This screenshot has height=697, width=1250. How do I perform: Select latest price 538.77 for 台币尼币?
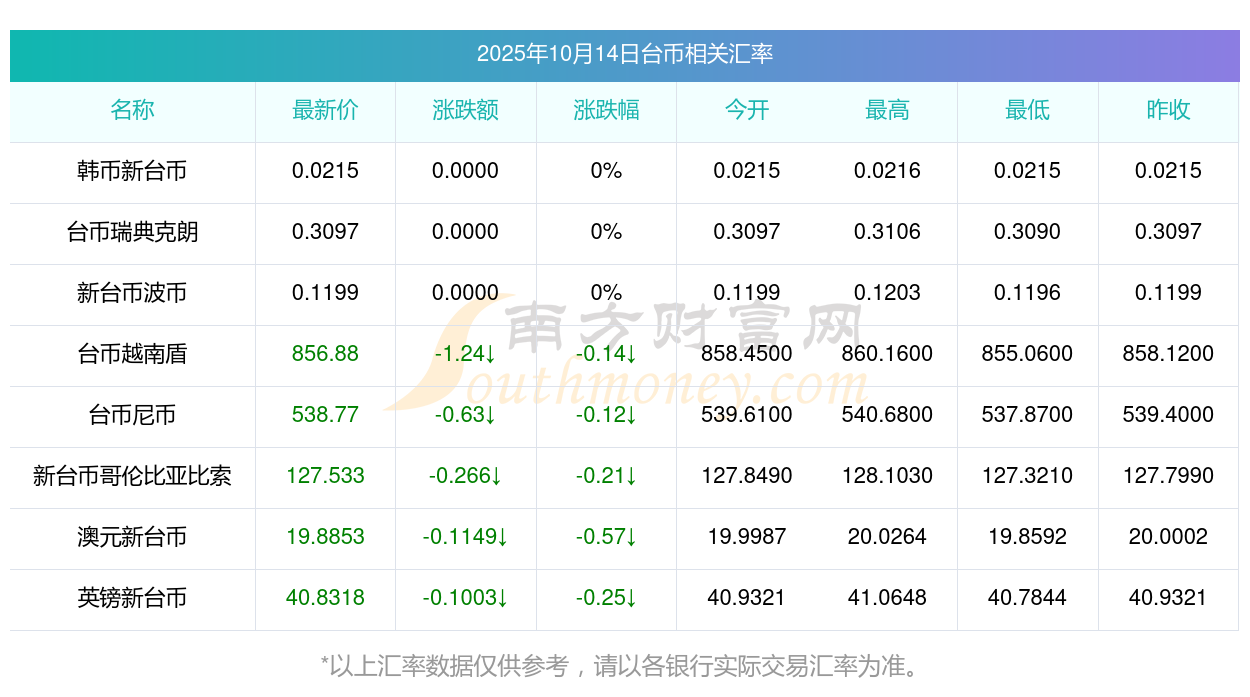coord(325,415)
